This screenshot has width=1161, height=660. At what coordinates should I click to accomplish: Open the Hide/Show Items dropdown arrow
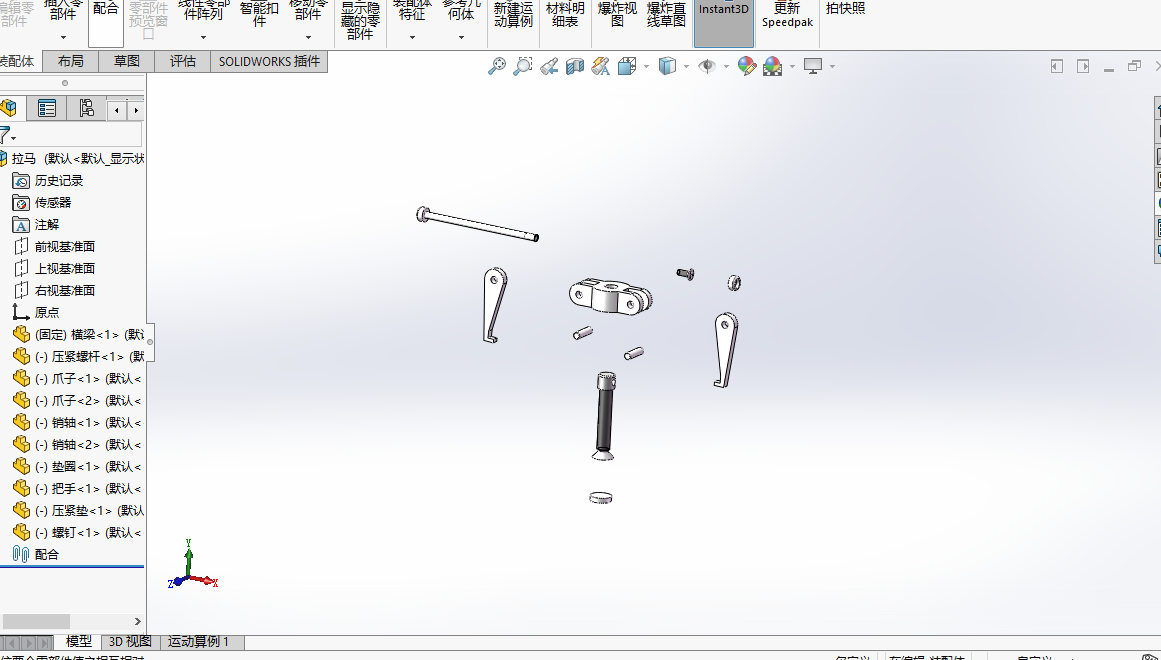pyautogui.click(x=726, y=67)
